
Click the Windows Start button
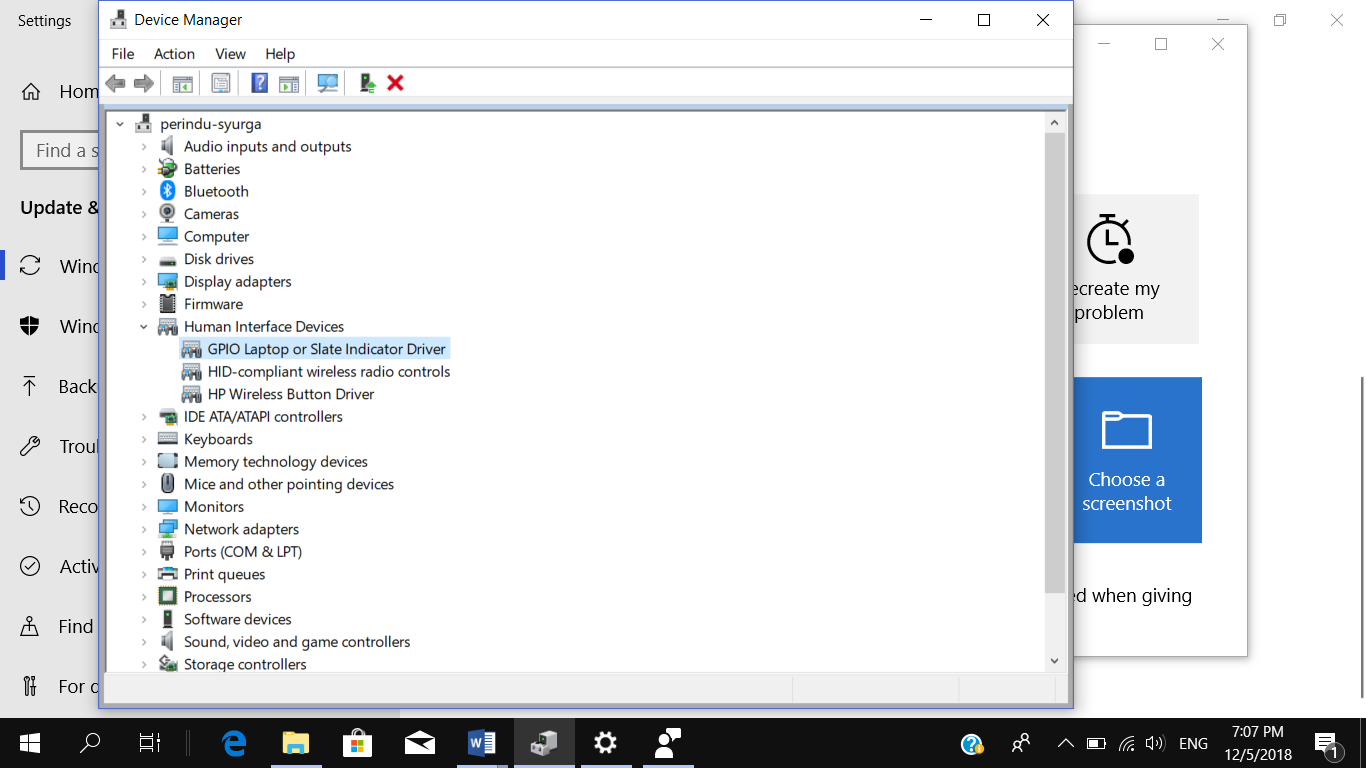(30, 743)
